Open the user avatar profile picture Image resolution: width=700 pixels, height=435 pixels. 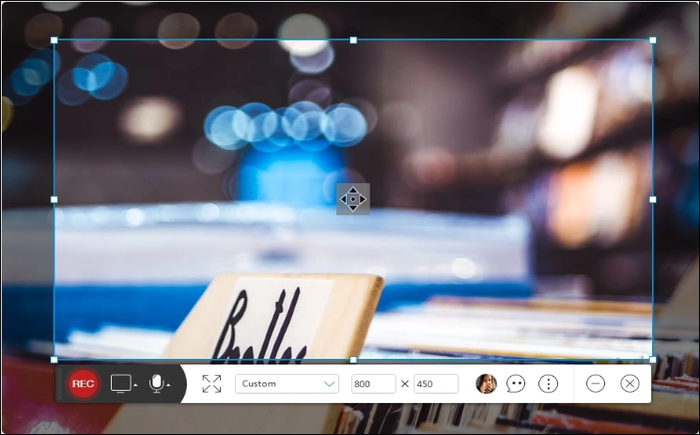tap(486, 384)
